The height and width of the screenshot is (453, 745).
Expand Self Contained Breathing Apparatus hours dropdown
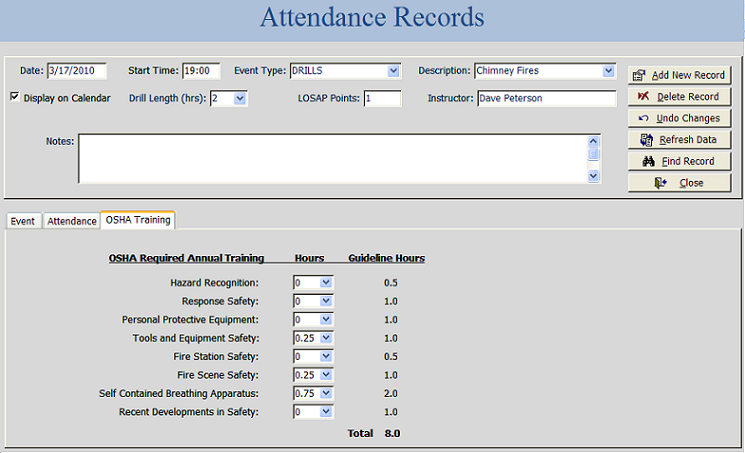(325, 393)
